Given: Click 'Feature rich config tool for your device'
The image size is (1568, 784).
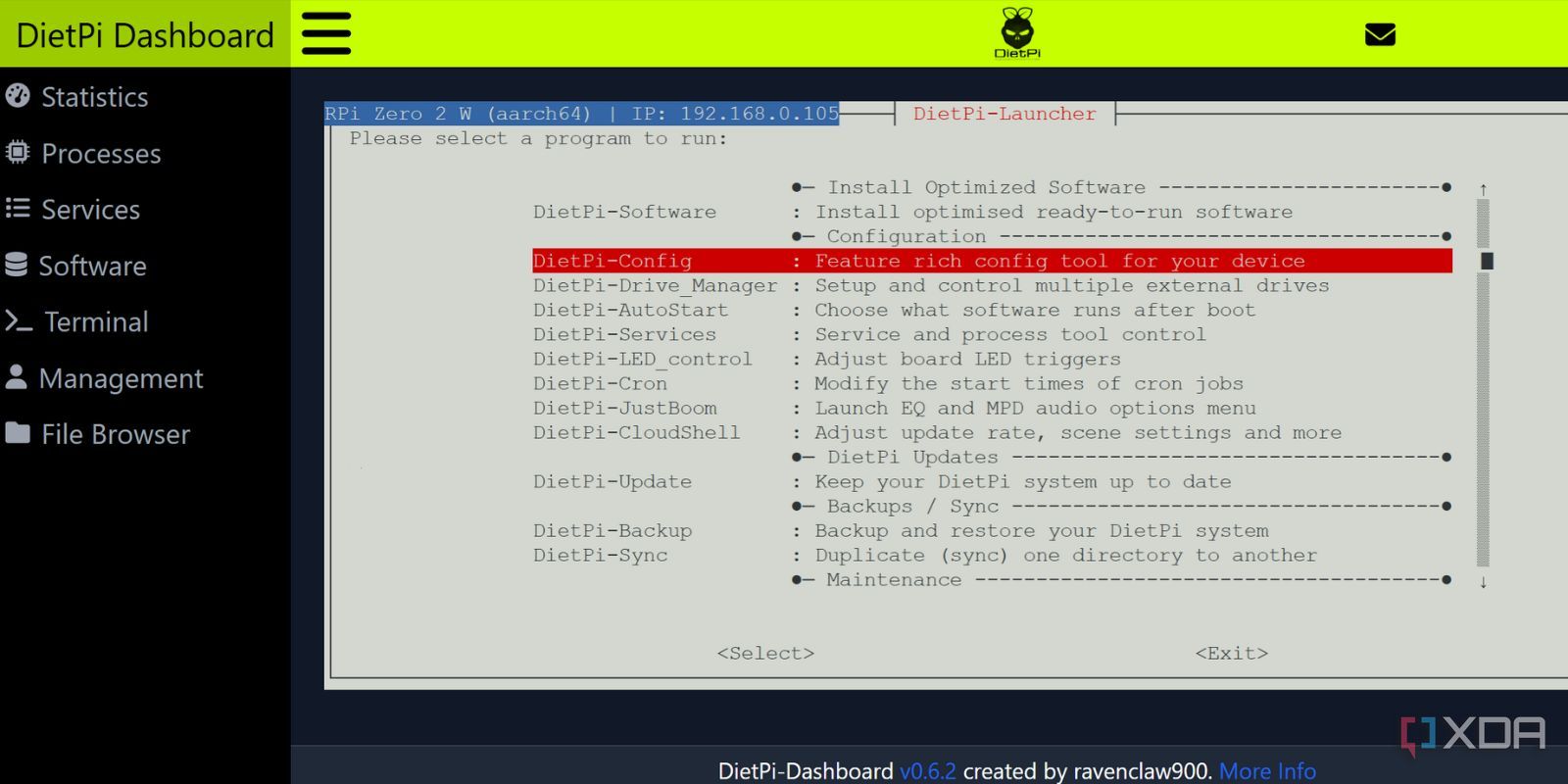Looking at the screenshot, I should 1060,261.
